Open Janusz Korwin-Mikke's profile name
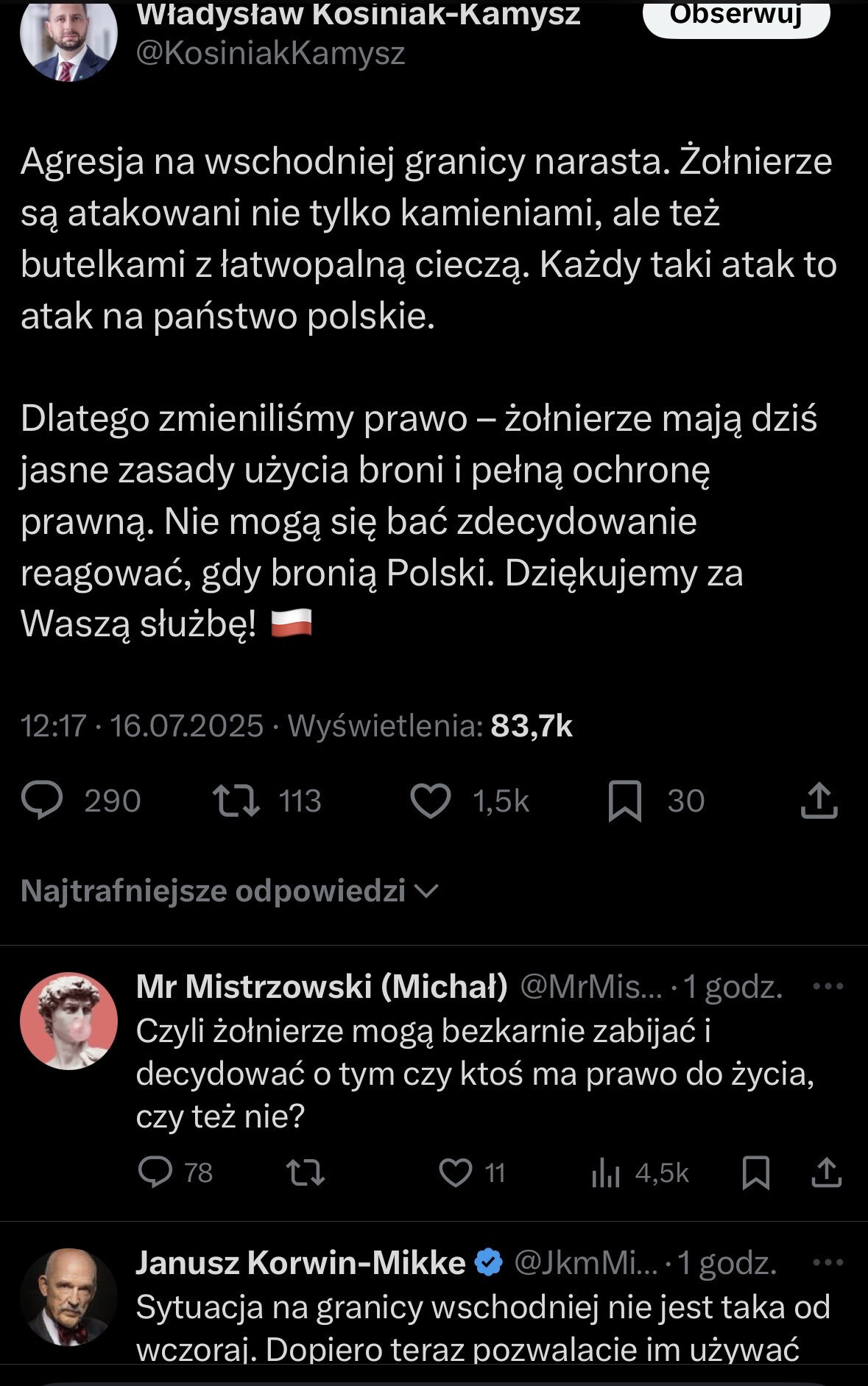This screenshot has width=868, height=1386. (300, 1262)
